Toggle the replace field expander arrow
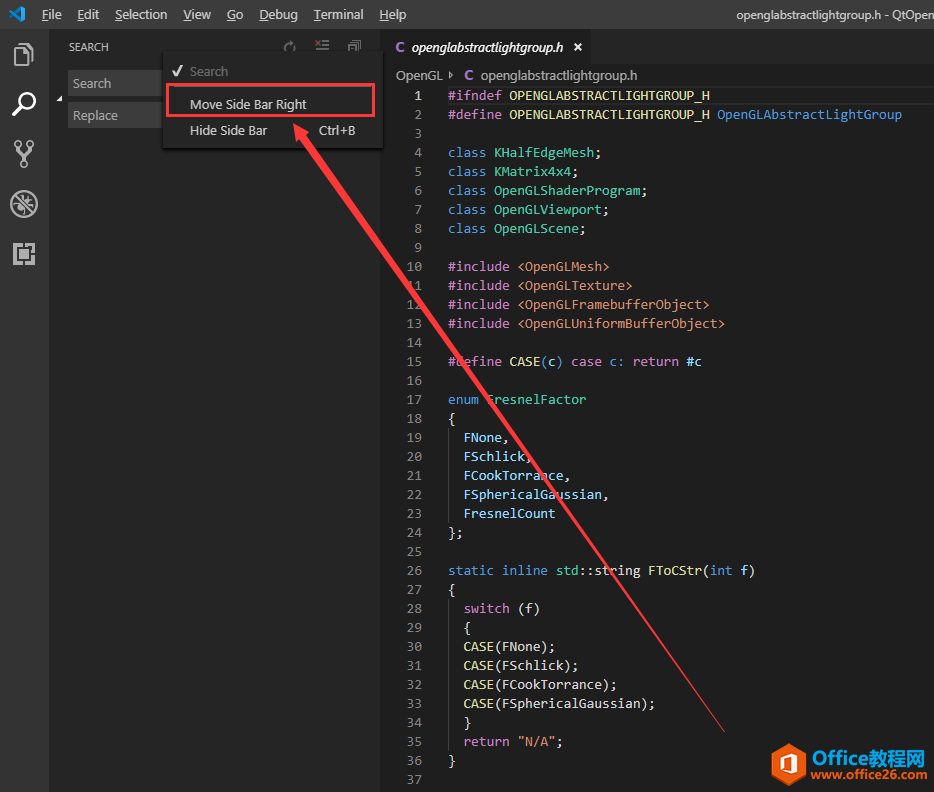Viewport: 934px width, 792px height. pos(59,99)
